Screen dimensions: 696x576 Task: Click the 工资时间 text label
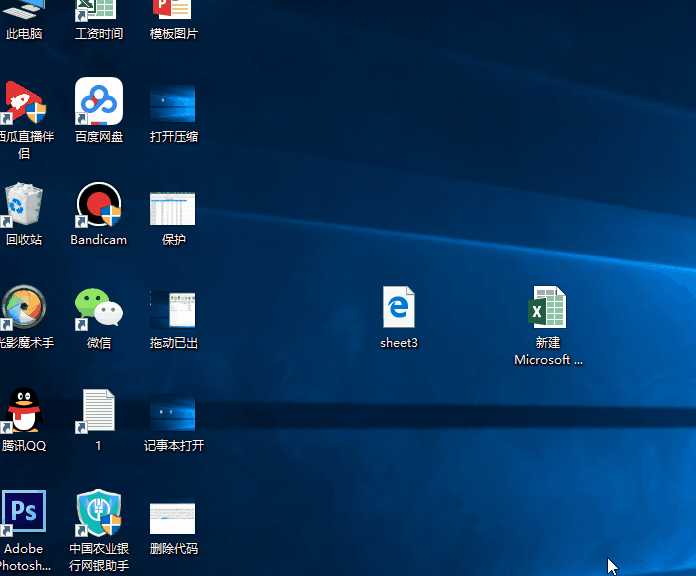pyautogui.click(x=99, y=34)
